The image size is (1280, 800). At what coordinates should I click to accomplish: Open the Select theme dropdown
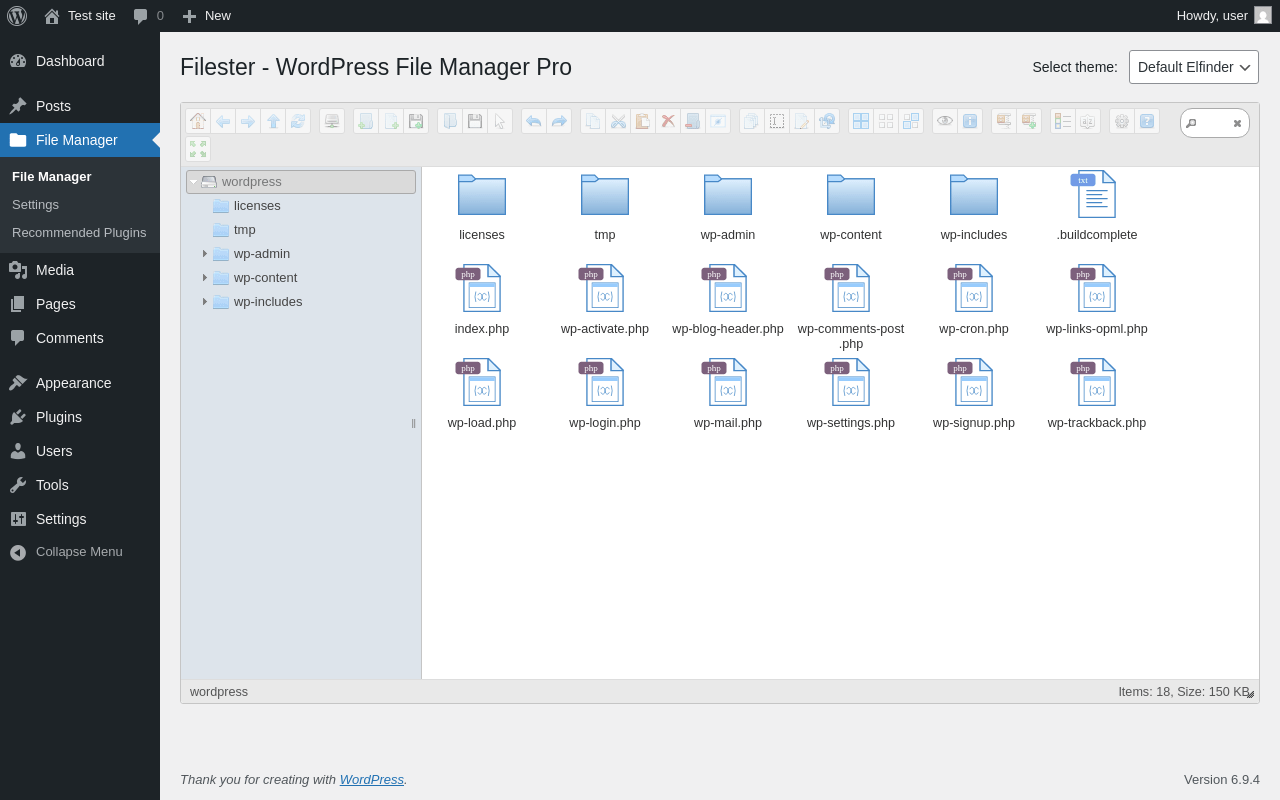tap(1193, 67)
